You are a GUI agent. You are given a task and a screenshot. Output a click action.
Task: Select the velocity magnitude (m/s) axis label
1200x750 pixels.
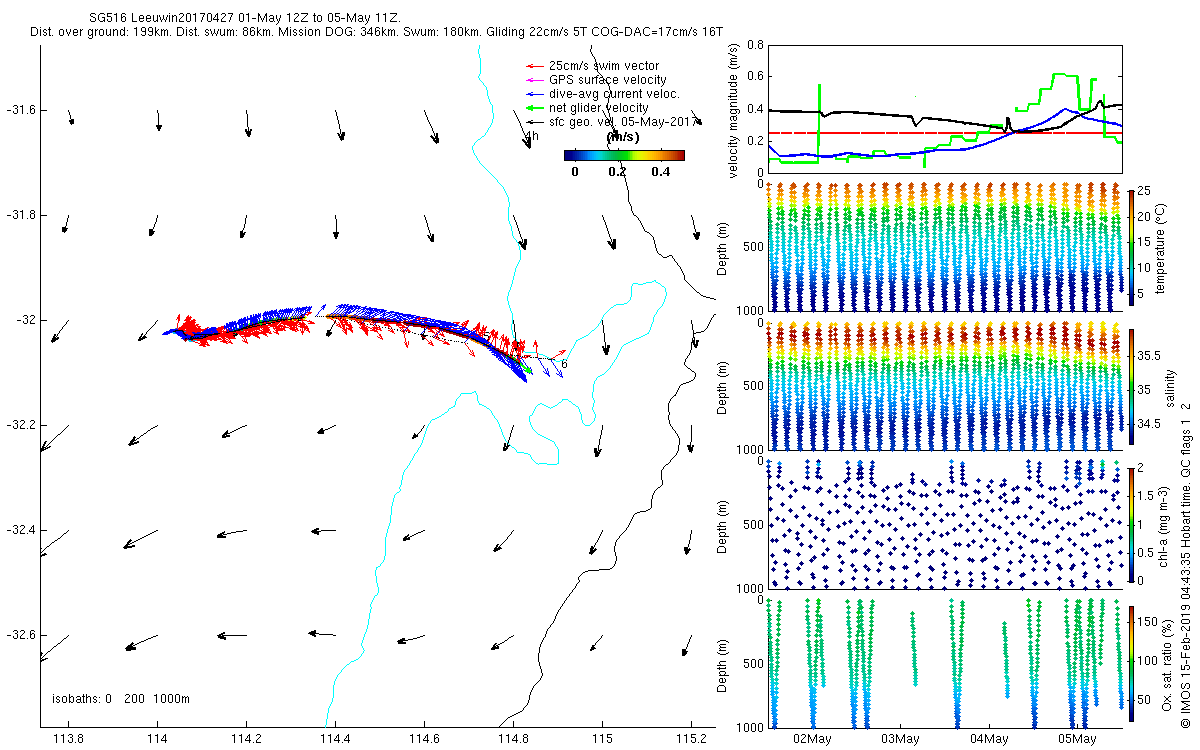(733, 110)
